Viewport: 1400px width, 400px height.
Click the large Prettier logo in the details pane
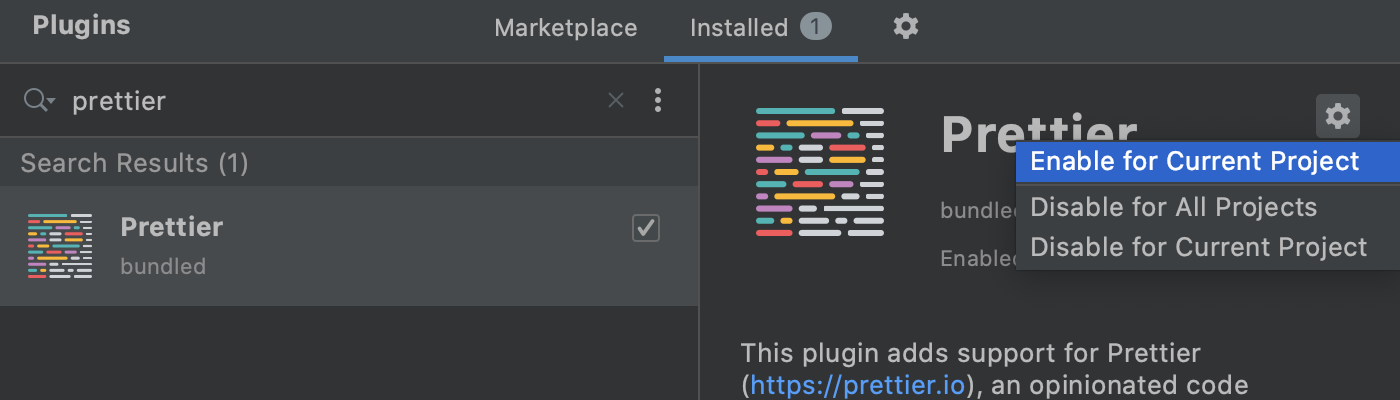click(x=820, y=172)
